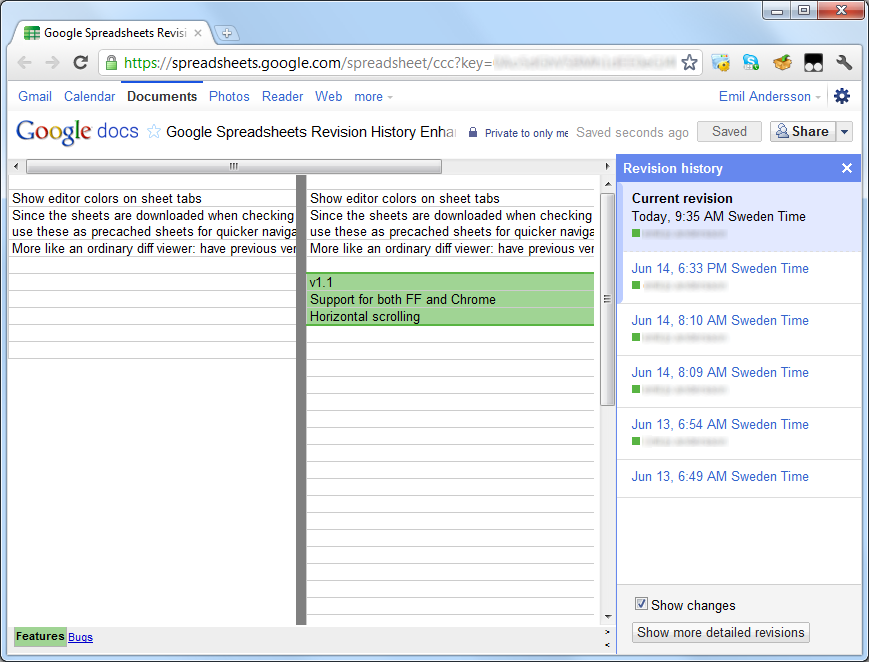Open Photos from the top bar
Image resolution: width=869 pixels, height=662 pixels.
(229, 96)
